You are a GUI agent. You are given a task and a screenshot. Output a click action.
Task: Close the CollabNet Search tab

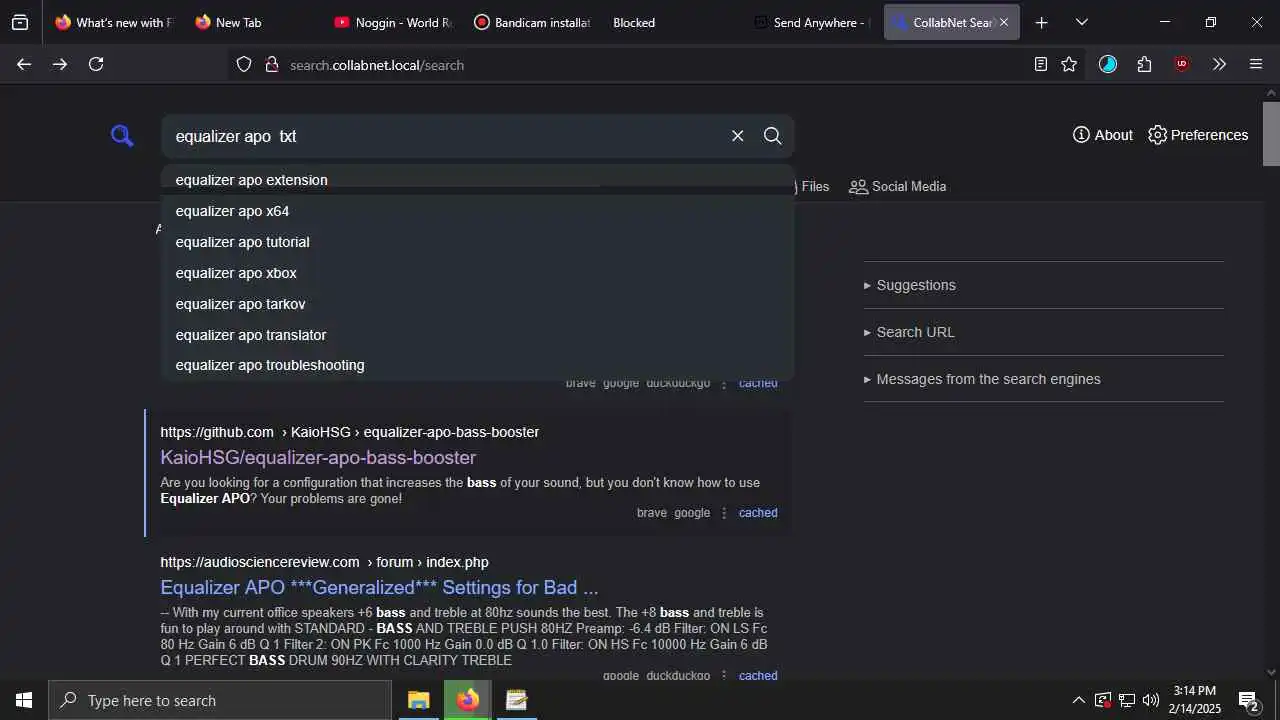[1004, 22]
